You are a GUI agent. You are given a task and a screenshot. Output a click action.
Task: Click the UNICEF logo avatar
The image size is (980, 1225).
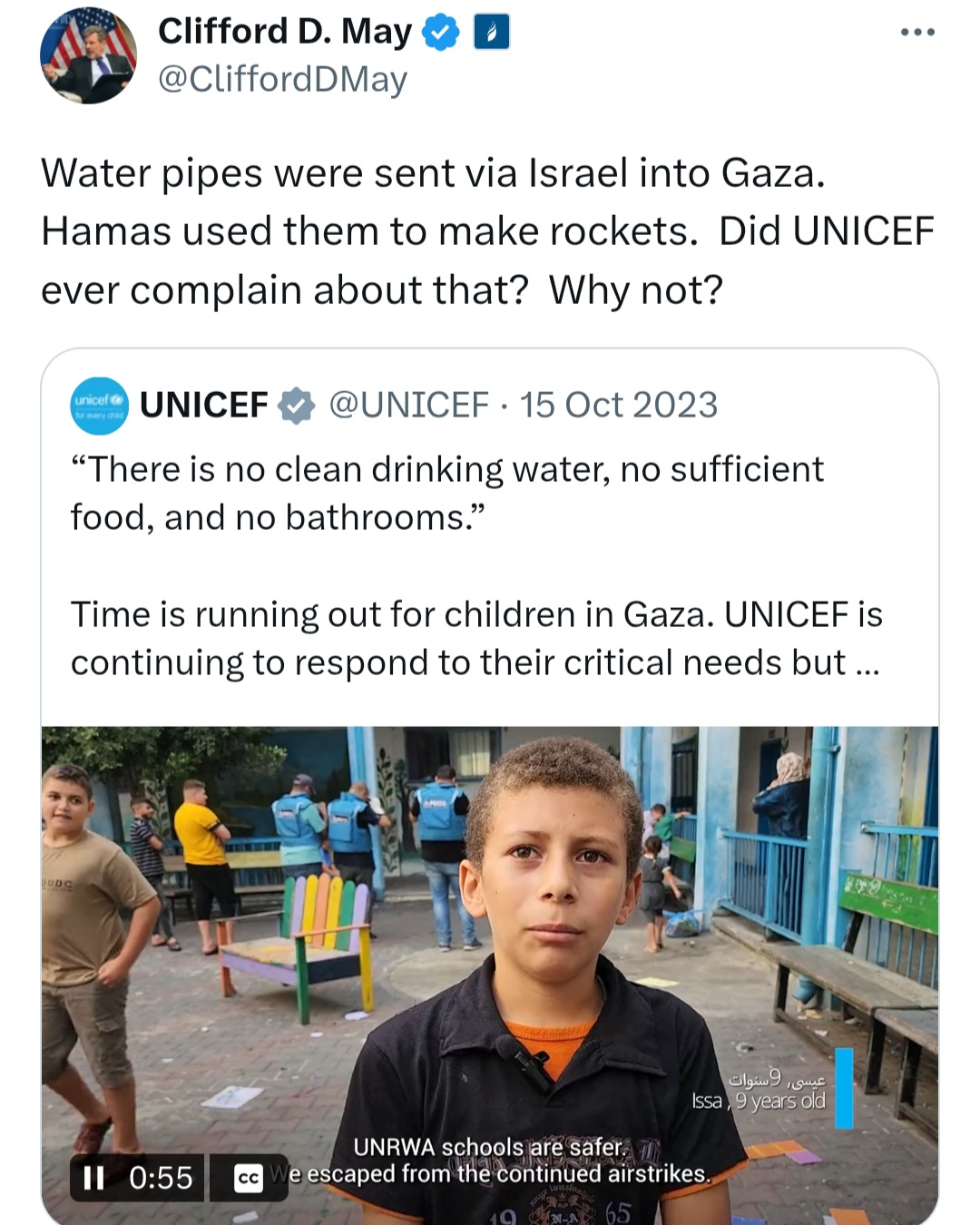point(99,406)
